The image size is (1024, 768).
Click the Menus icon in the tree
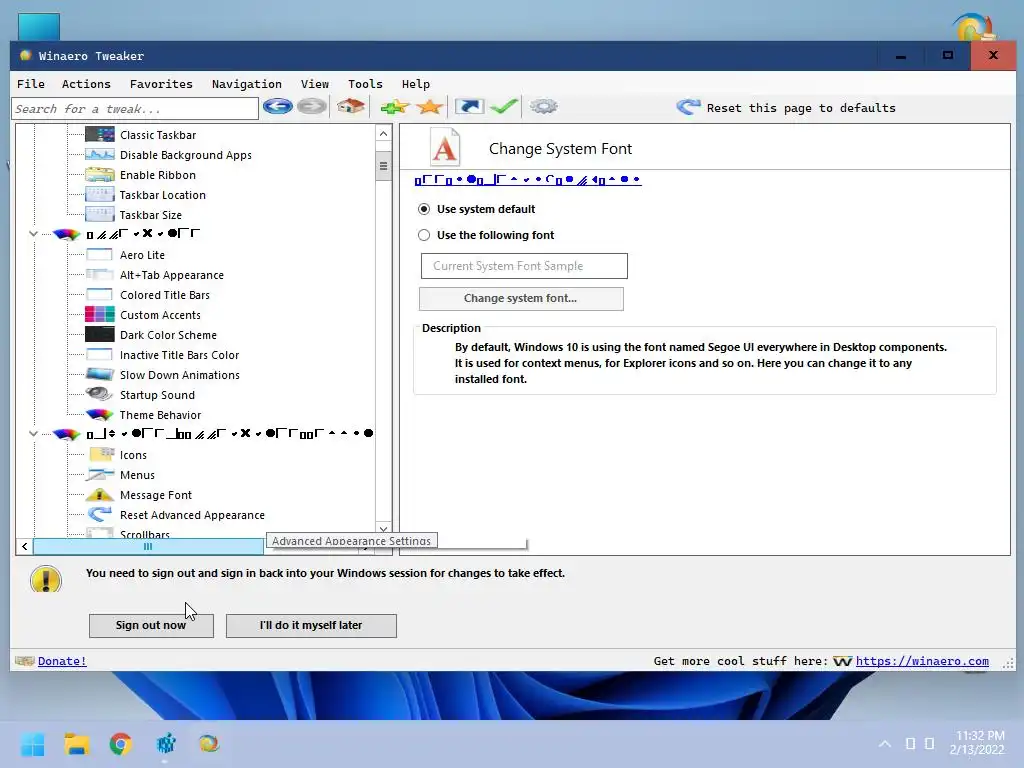coord(100,475)
